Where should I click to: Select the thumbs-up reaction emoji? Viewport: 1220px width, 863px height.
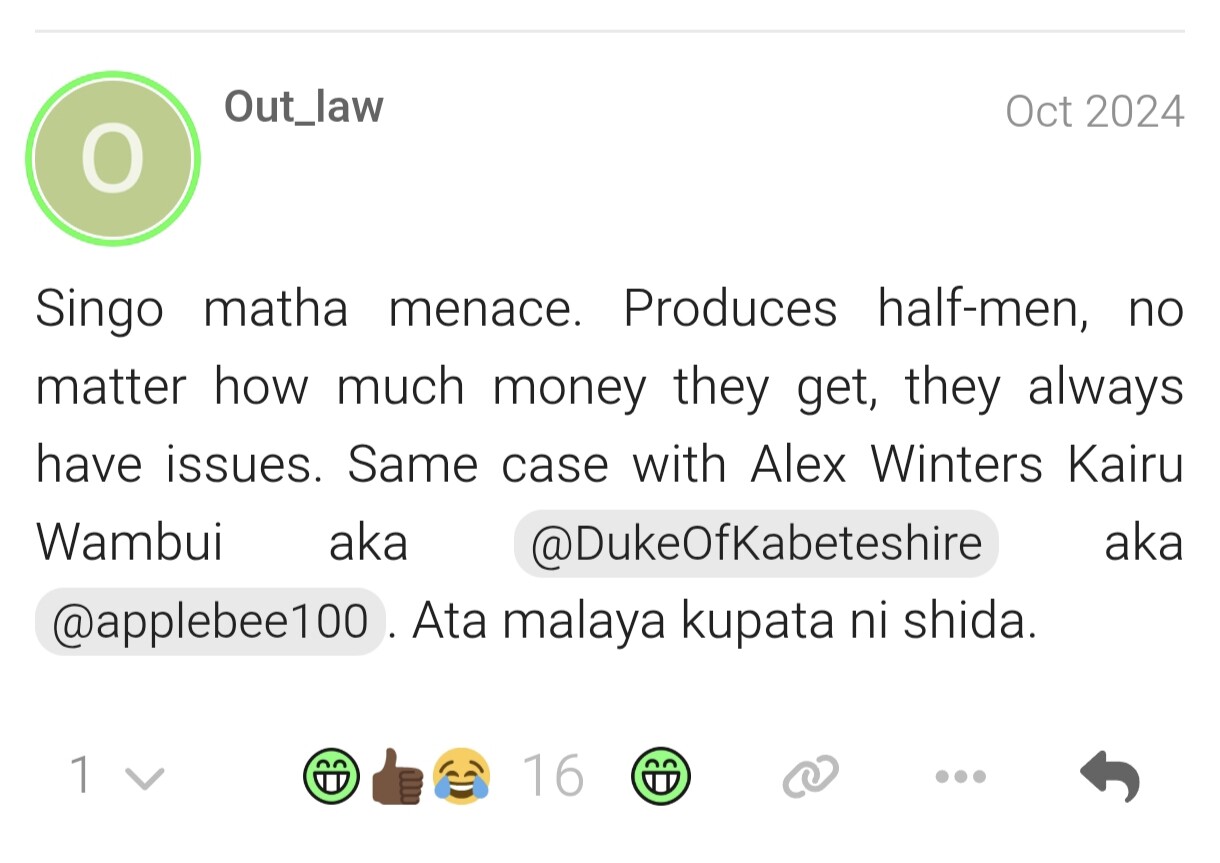coord(398,776)
